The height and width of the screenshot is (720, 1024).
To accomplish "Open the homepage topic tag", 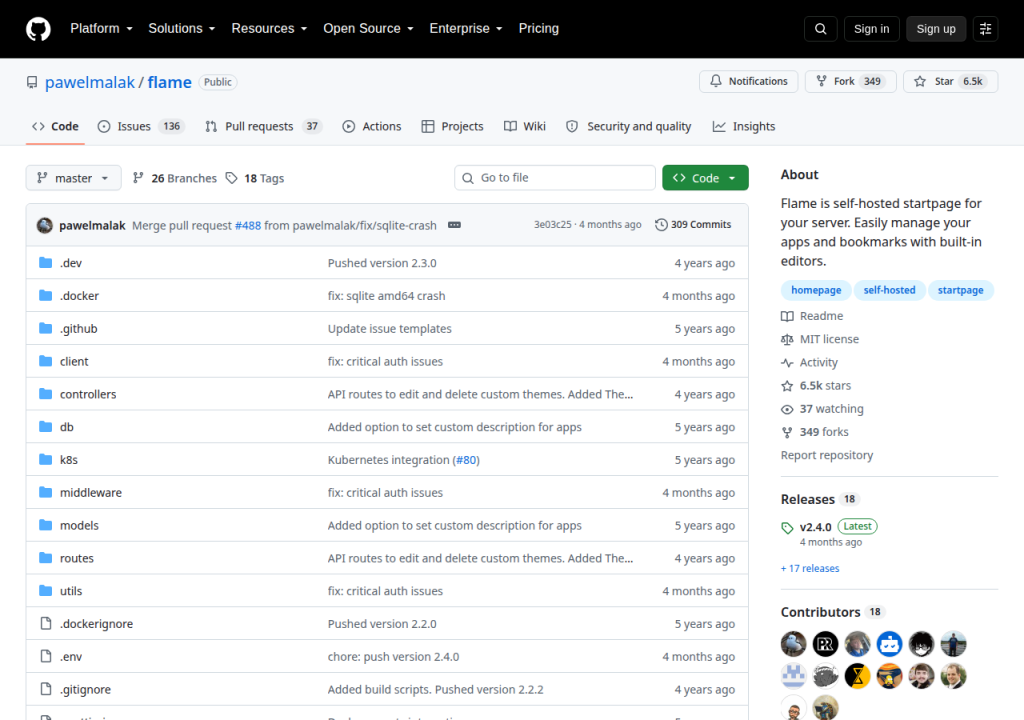I will (x=816, y=290).
